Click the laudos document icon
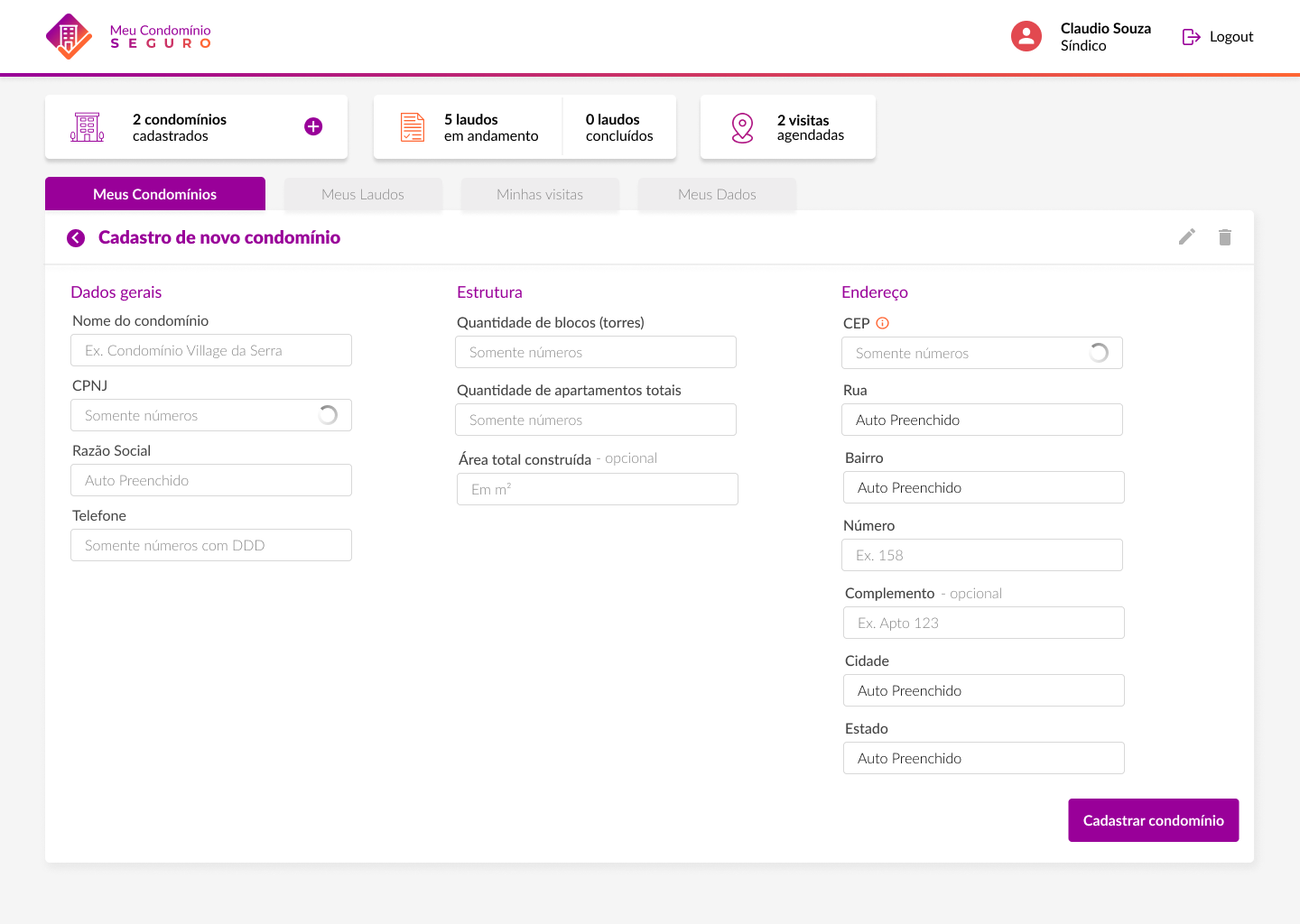The height and width of the screenshot is (924, 1300). tap(413, 127)
